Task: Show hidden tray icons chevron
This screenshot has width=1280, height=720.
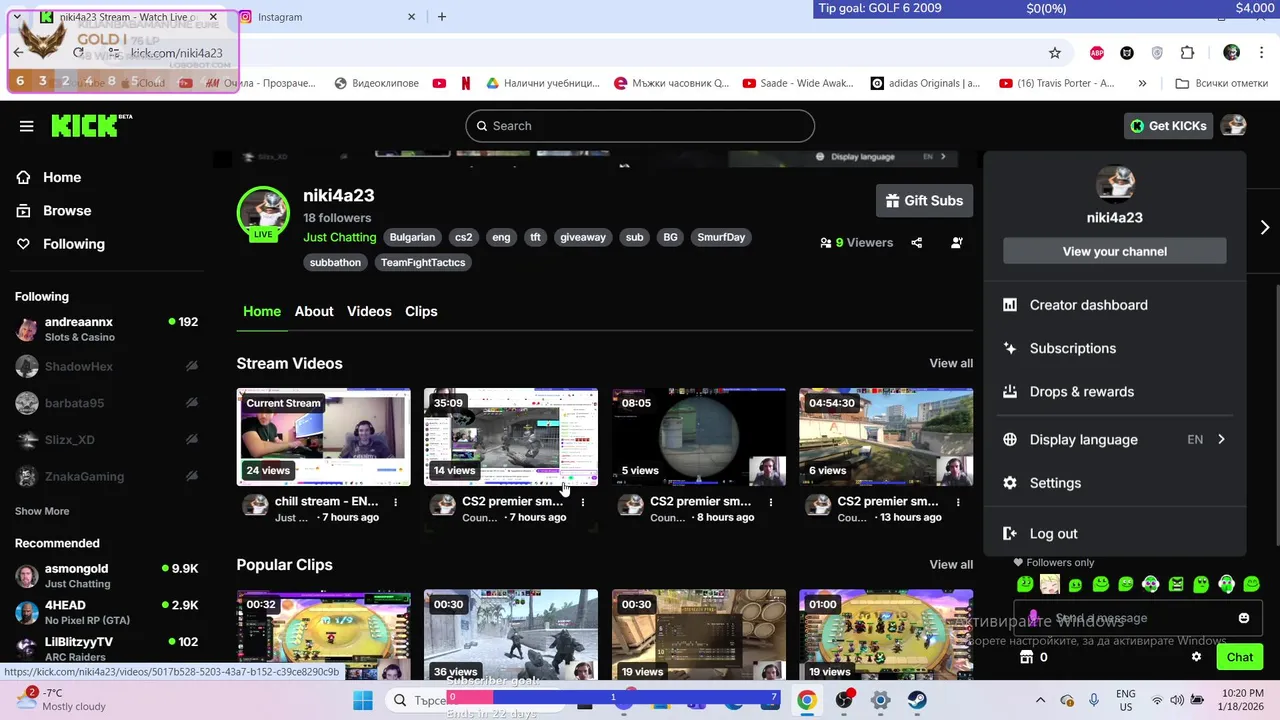Action: pyautogui.click(x=1040, y=700)
